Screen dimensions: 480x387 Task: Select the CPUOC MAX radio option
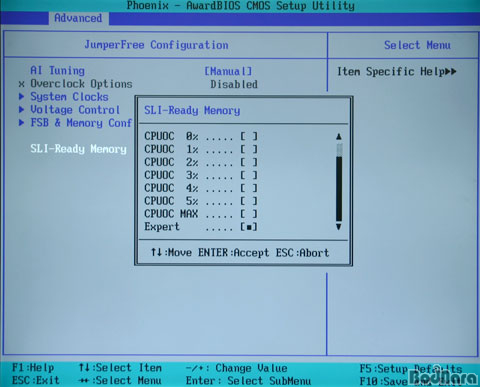[x=249, y=214]
